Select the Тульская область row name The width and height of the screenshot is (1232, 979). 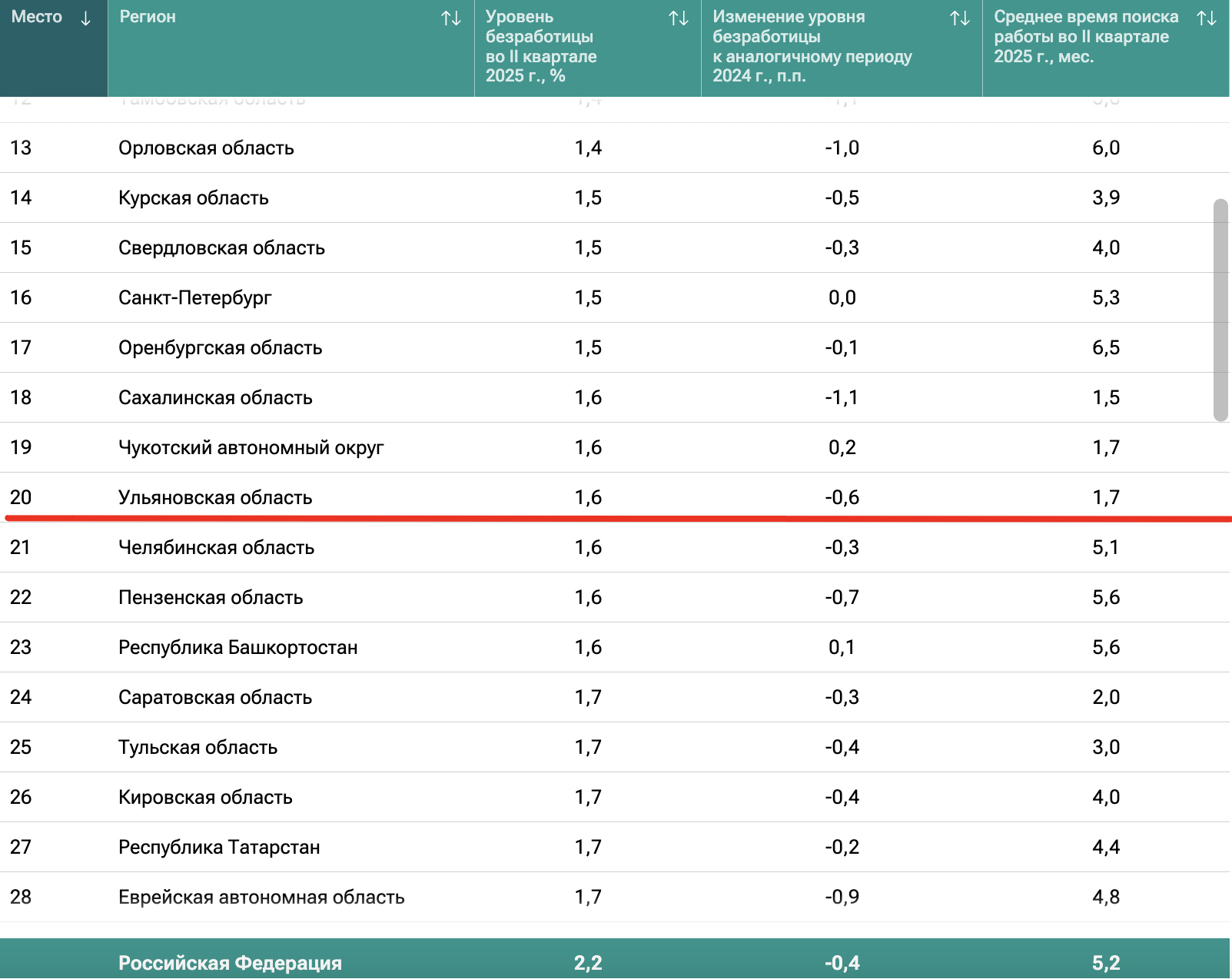(198, 748)
